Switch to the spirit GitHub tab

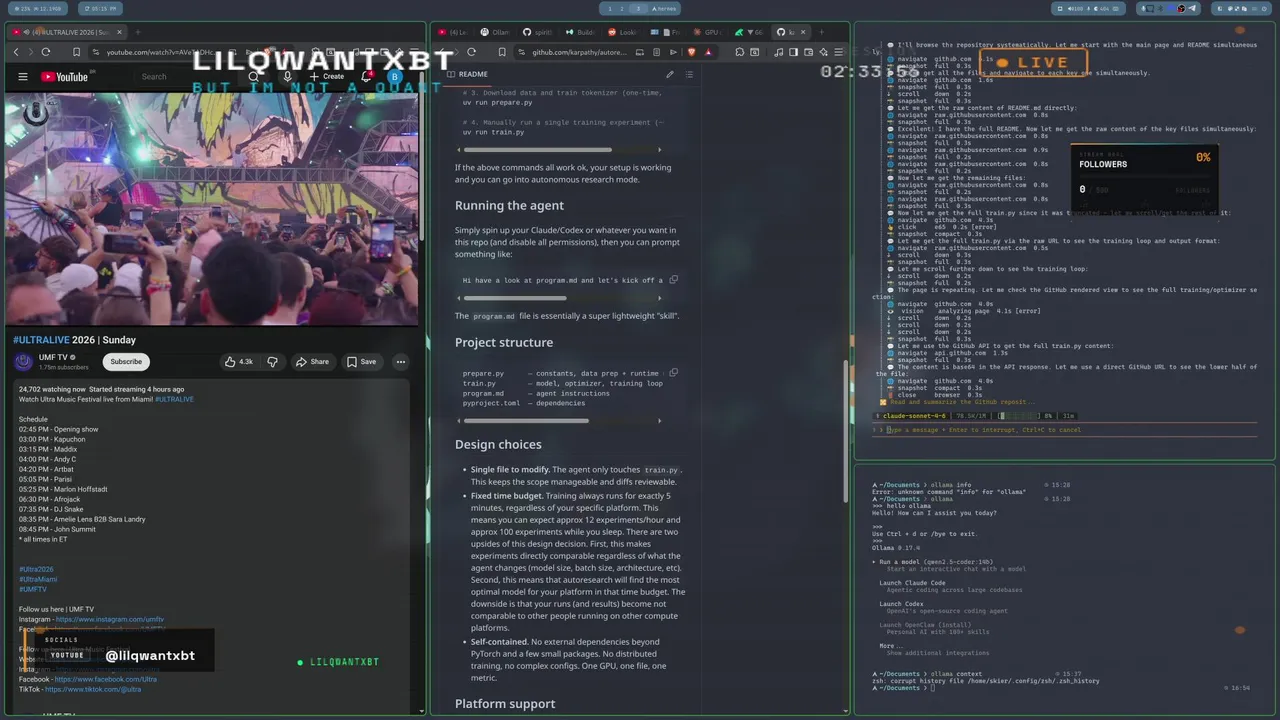[x=540, y=32]
